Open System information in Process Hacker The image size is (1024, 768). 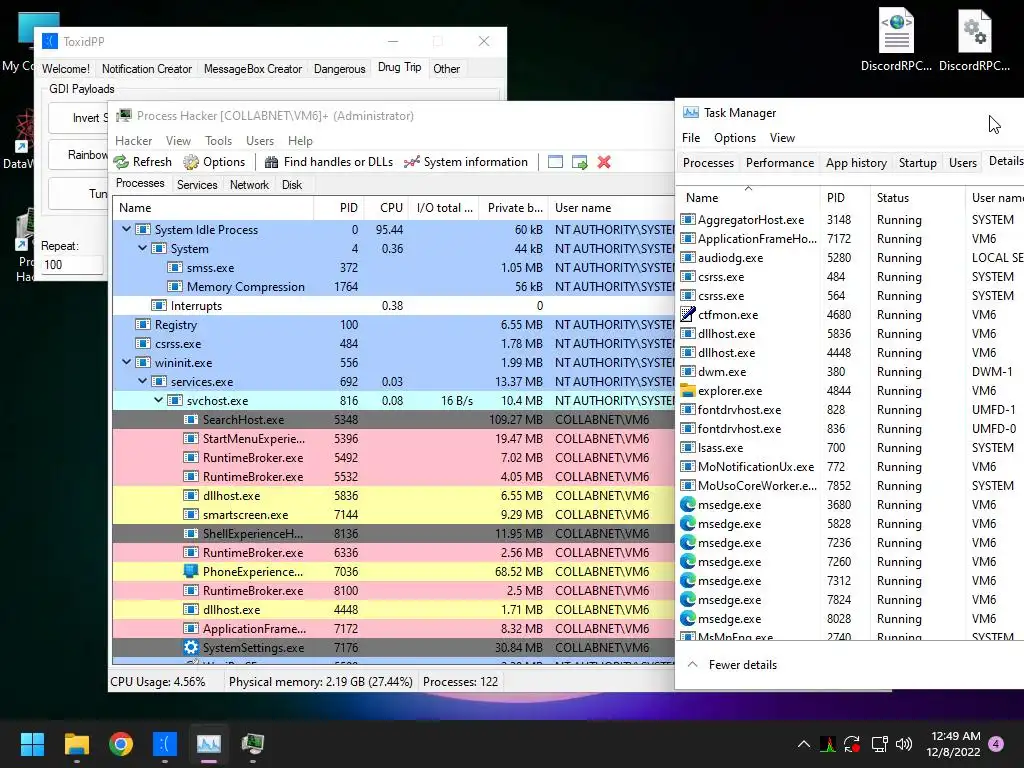click(466, 162)
